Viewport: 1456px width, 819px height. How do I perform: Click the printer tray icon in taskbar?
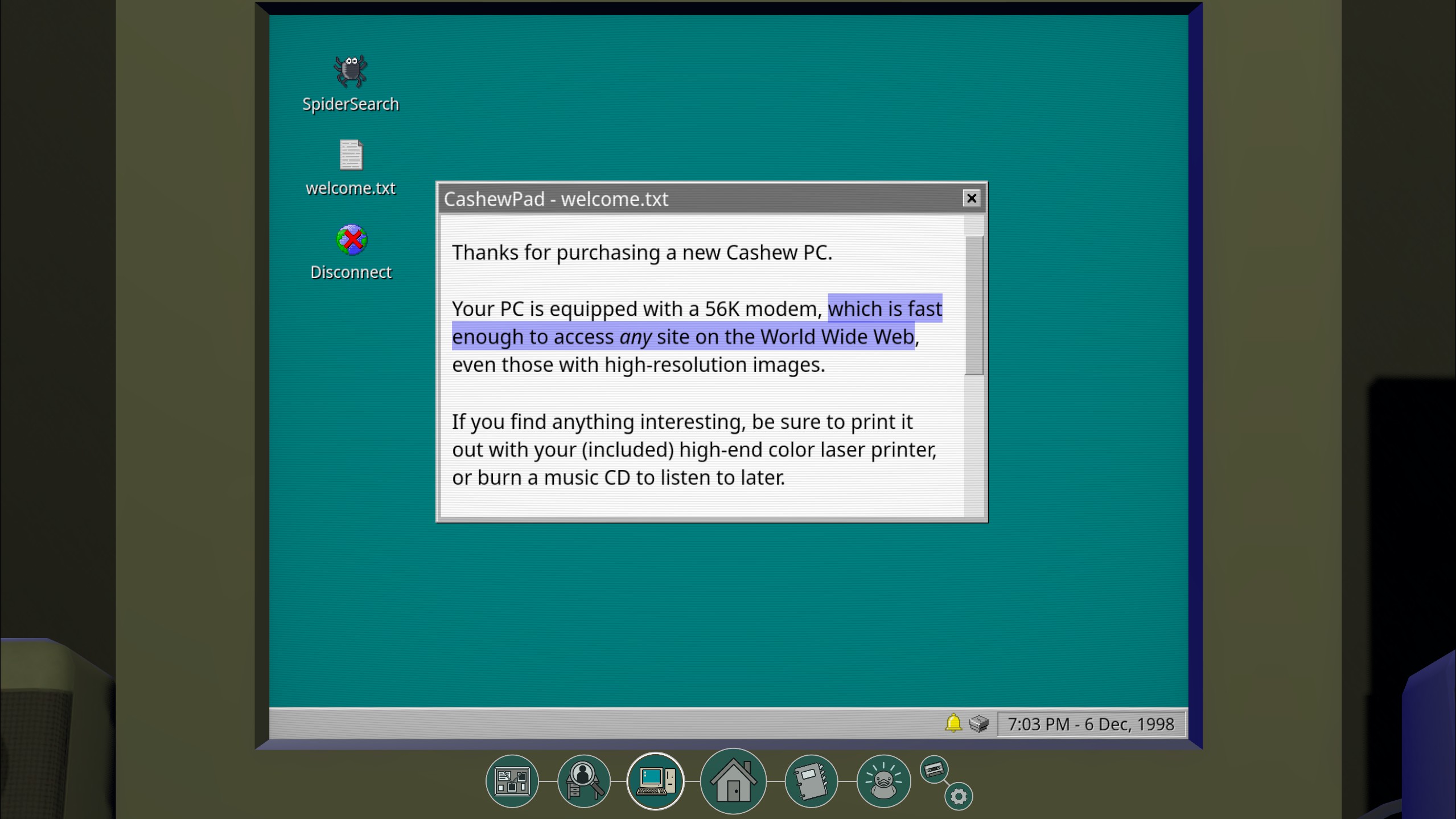point(978,723)
